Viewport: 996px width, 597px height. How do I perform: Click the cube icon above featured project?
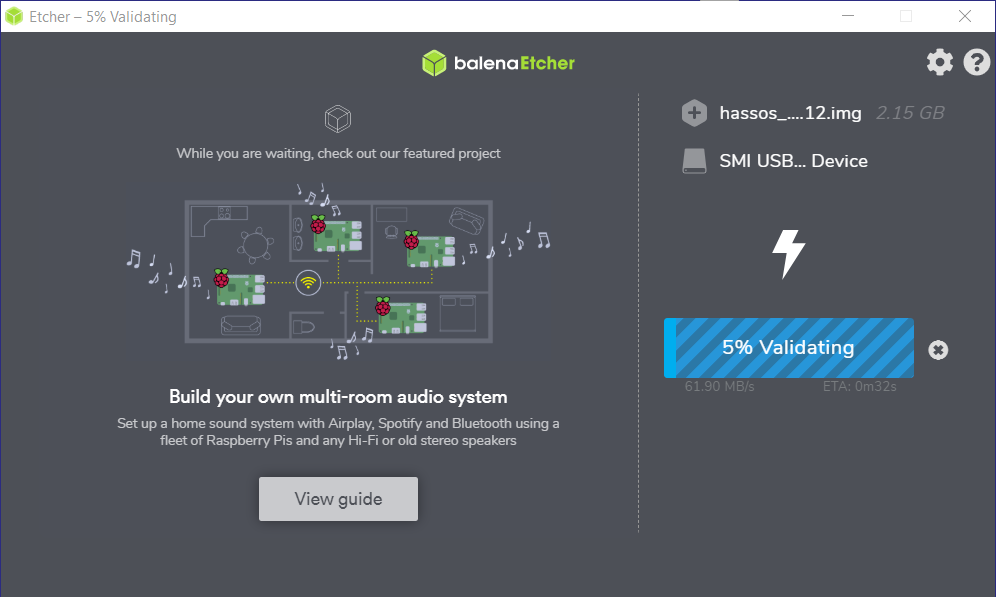coord(338,119)
